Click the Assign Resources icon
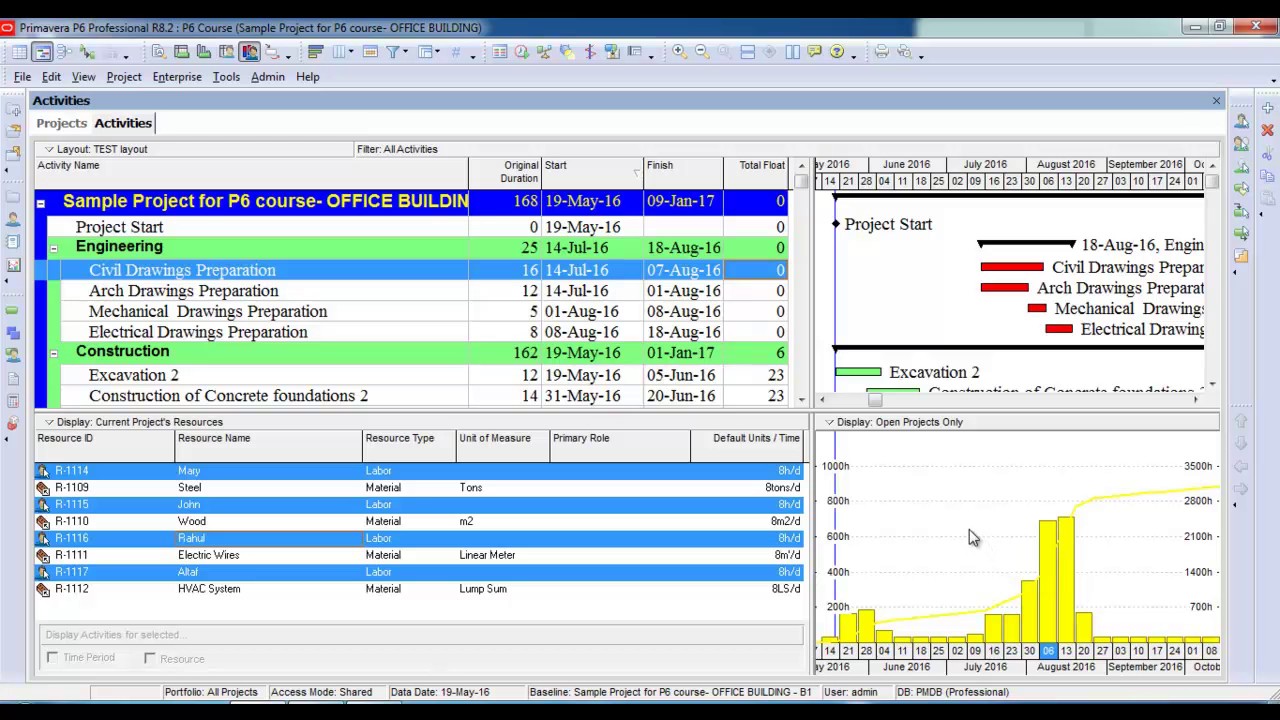Screen dimensions: 1280x720 [1241, 120]
